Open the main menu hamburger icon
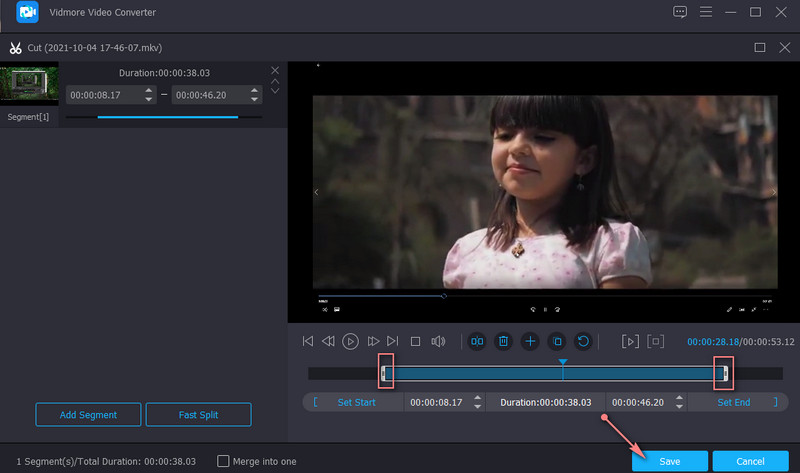 pyautogui.click(x=706, y=12)
